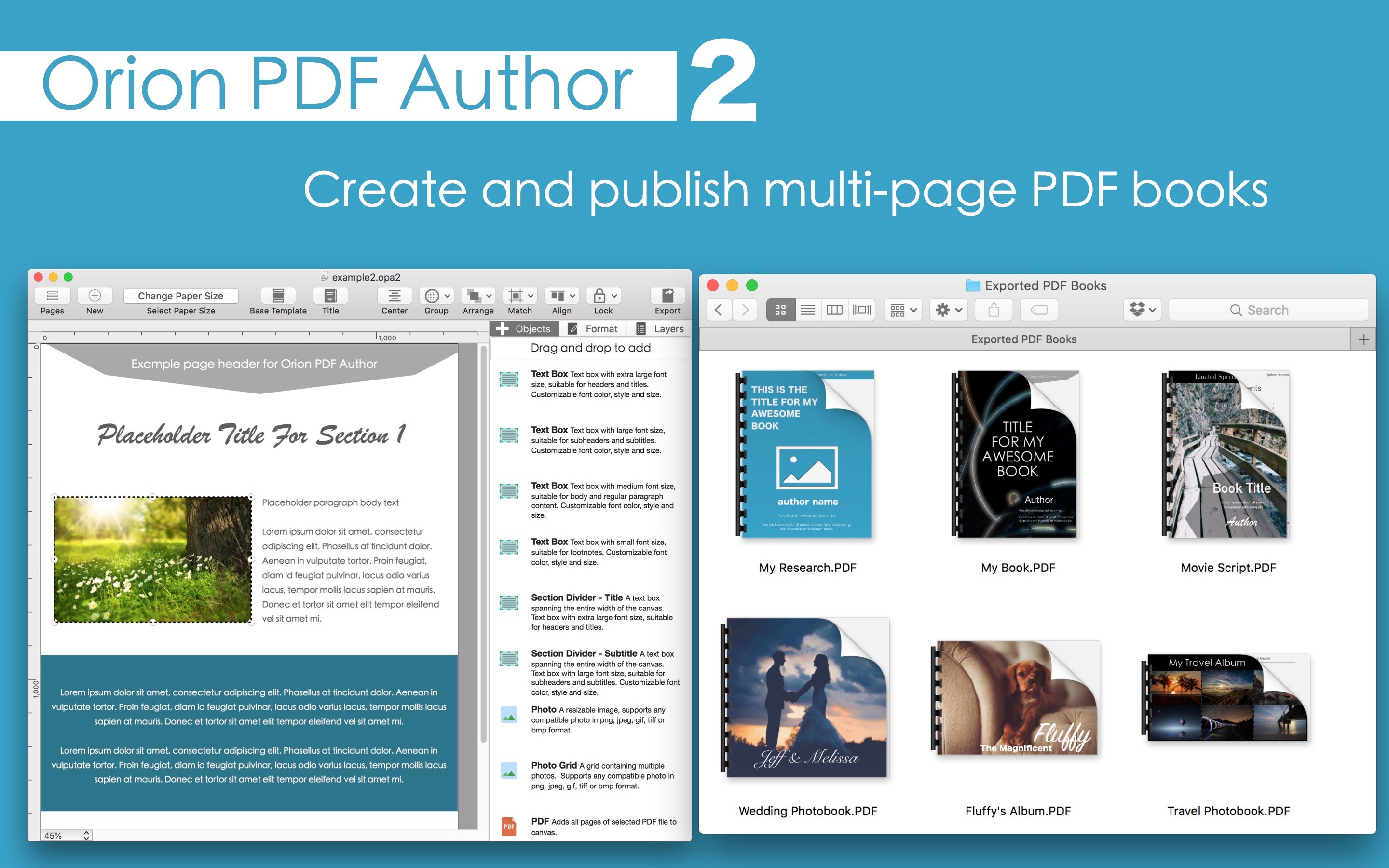Image resolution: width=1389 pixels, height=868 pixels.
Task: Click the Center alignment icon
Action: click(x=395, y=296)
